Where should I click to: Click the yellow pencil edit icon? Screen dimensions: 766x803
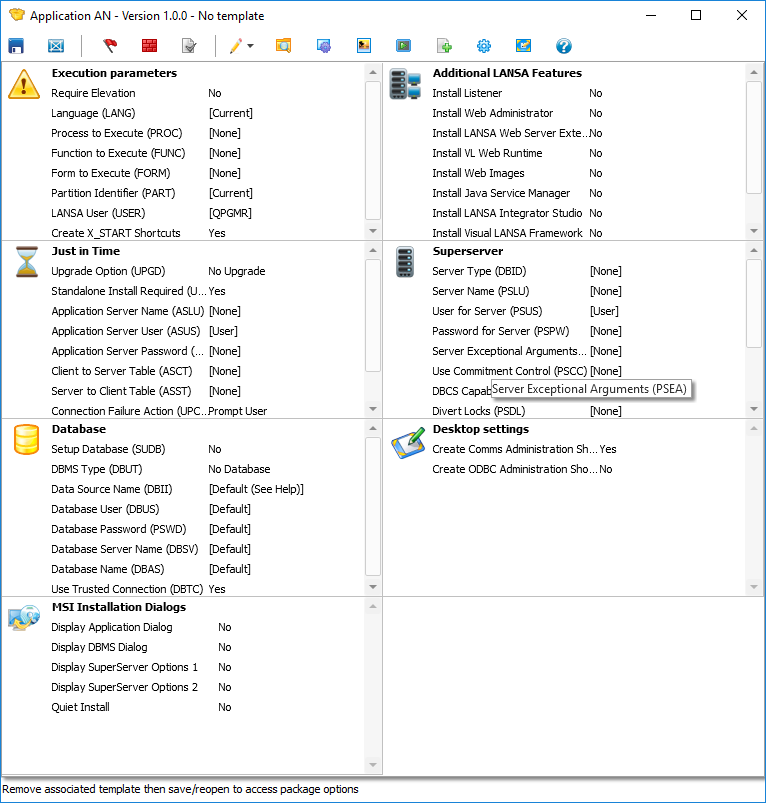click(x=236, y=46)
